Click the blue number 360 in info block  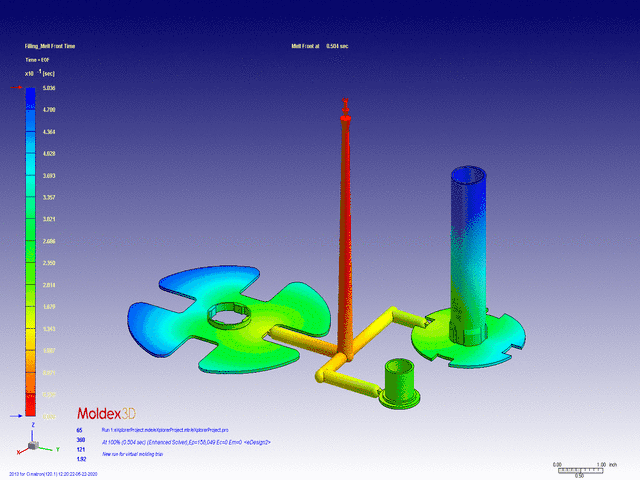click(x=81, y=440)
